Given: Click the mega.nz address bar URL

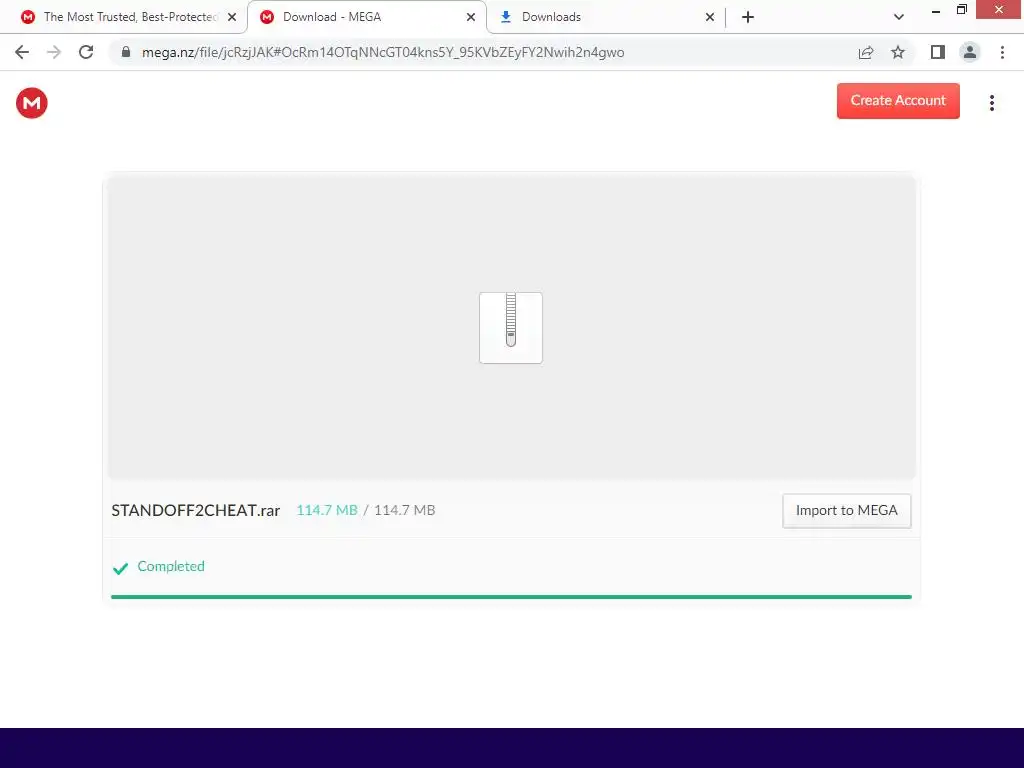Looking at the screenshot, I should pyautogui.click(x=383, y=52).
